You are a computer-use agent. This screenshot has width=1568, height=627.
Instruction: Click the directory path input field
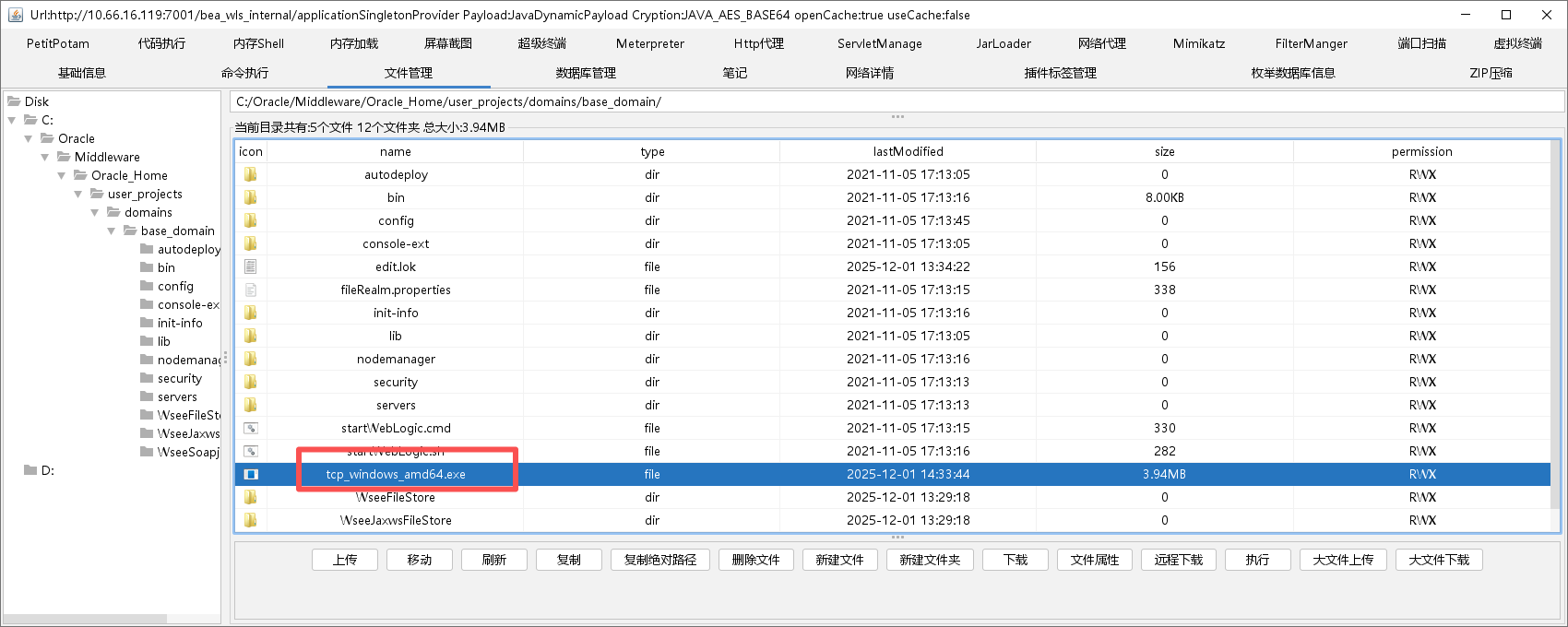point(897,101)
